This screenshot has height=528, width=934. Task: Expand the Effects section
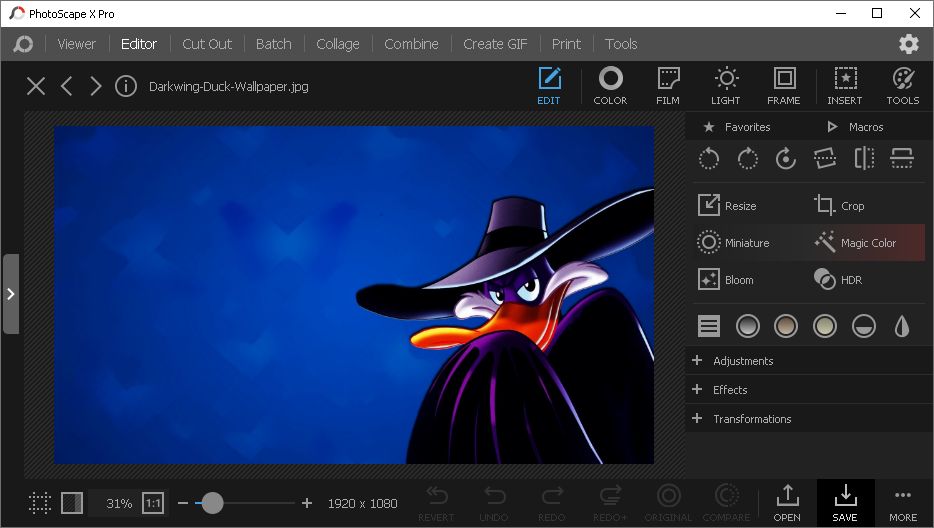(809, 390)
